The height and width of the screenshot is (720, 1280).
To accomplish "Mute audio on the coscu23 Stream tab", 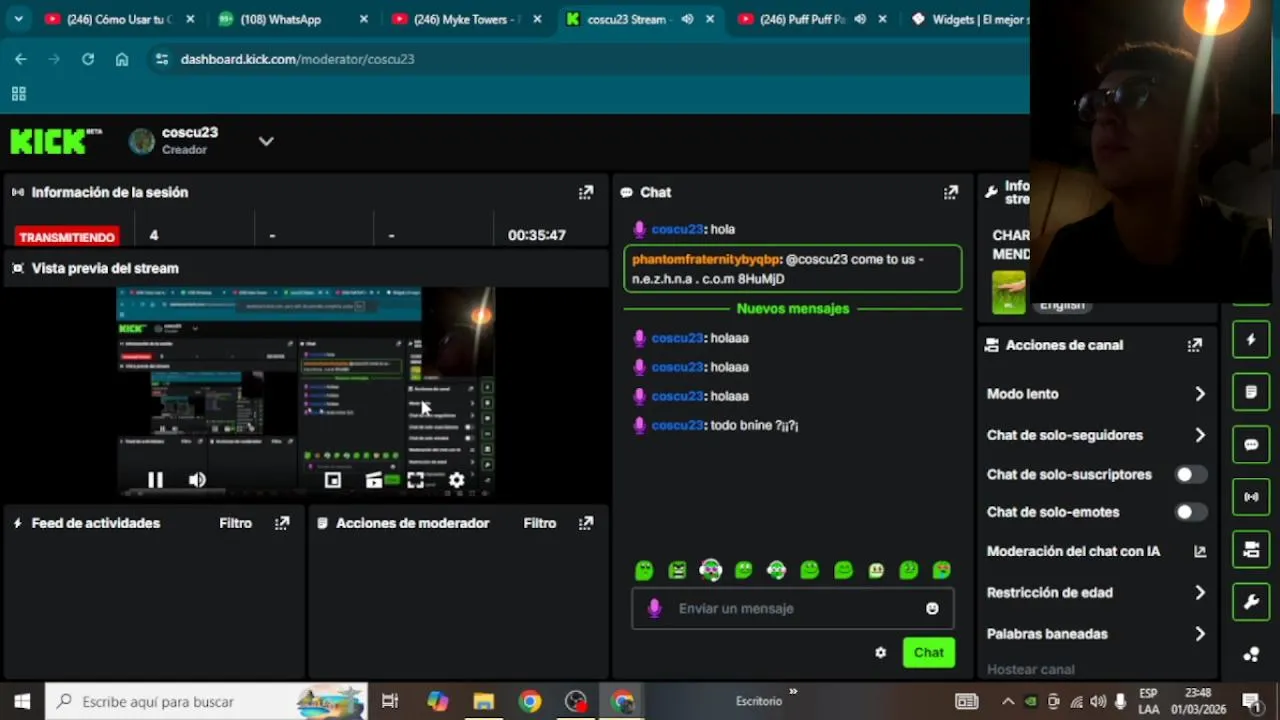I will click(x=687, y=19).
